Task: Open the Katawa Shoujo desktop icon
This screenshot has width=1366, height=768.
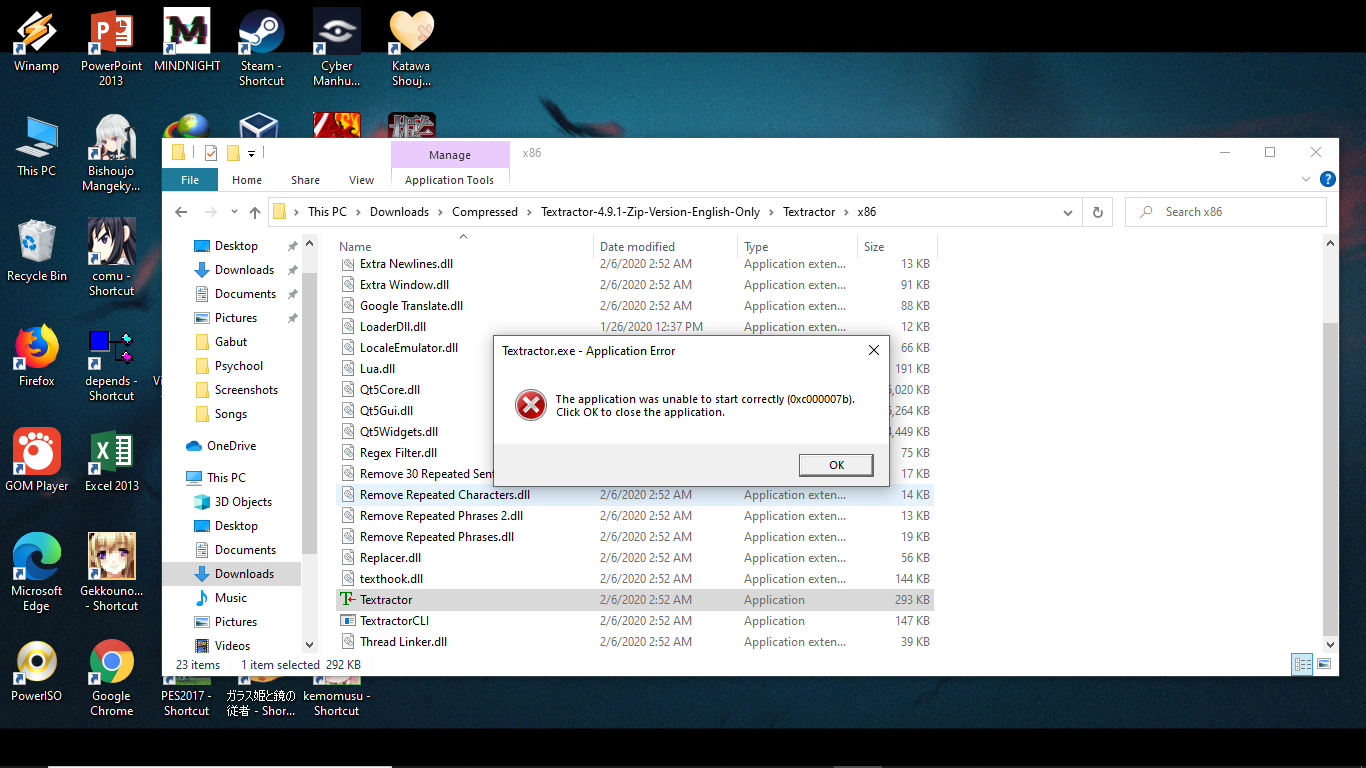Action: pyautogui.click(x=411, y=48)
